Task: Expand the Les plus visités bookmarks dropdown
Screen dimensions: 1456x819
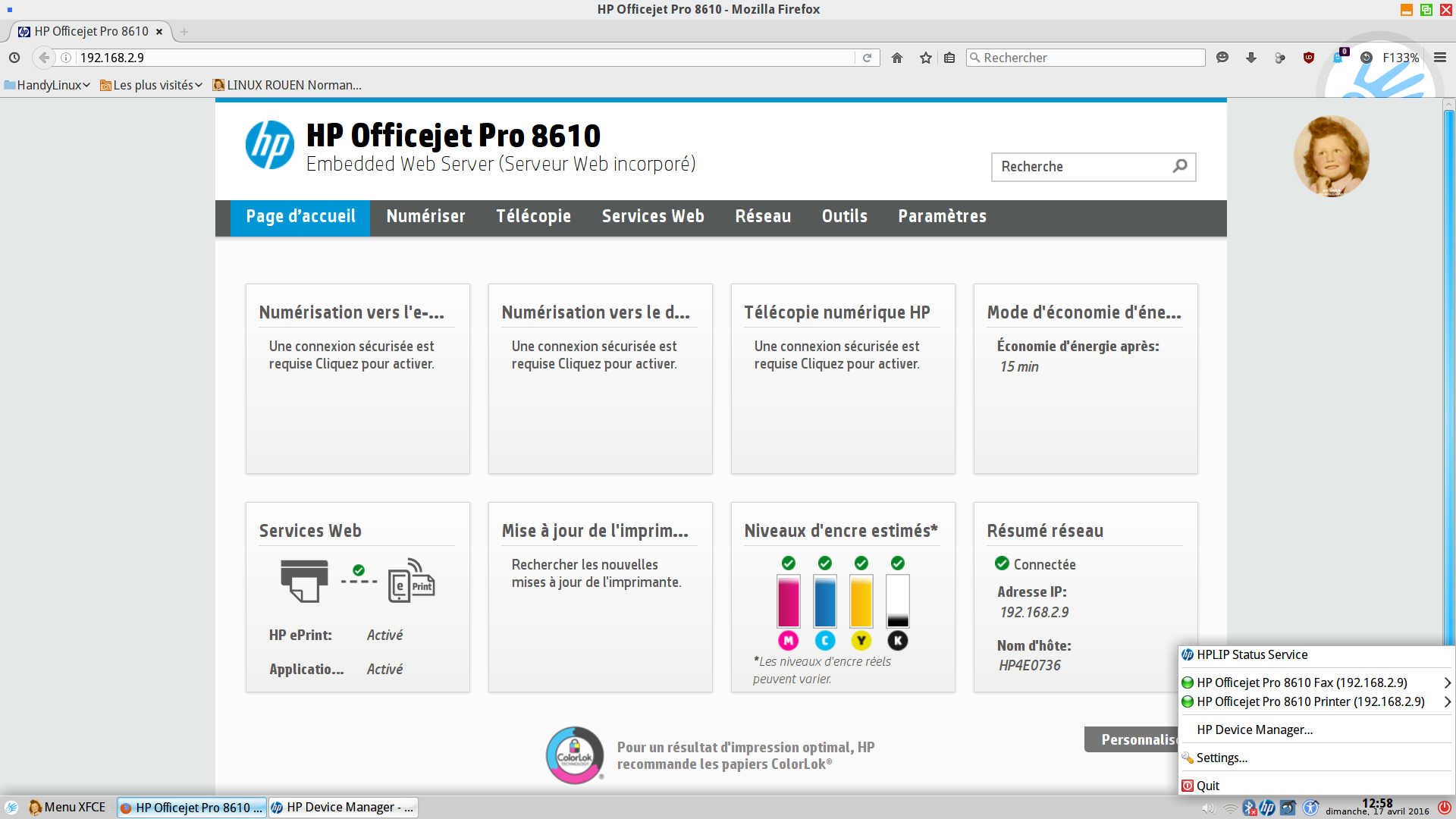Action: click(152, 85)
